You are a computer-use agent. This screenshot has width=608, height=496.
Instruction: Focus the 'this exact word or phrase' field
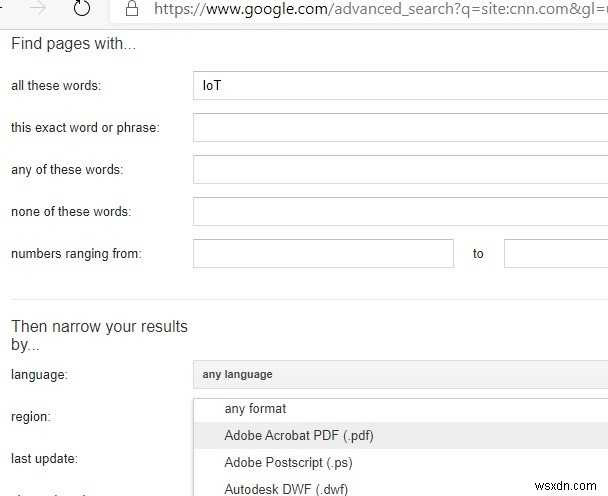pyautogui.click(x=401, y=128)
